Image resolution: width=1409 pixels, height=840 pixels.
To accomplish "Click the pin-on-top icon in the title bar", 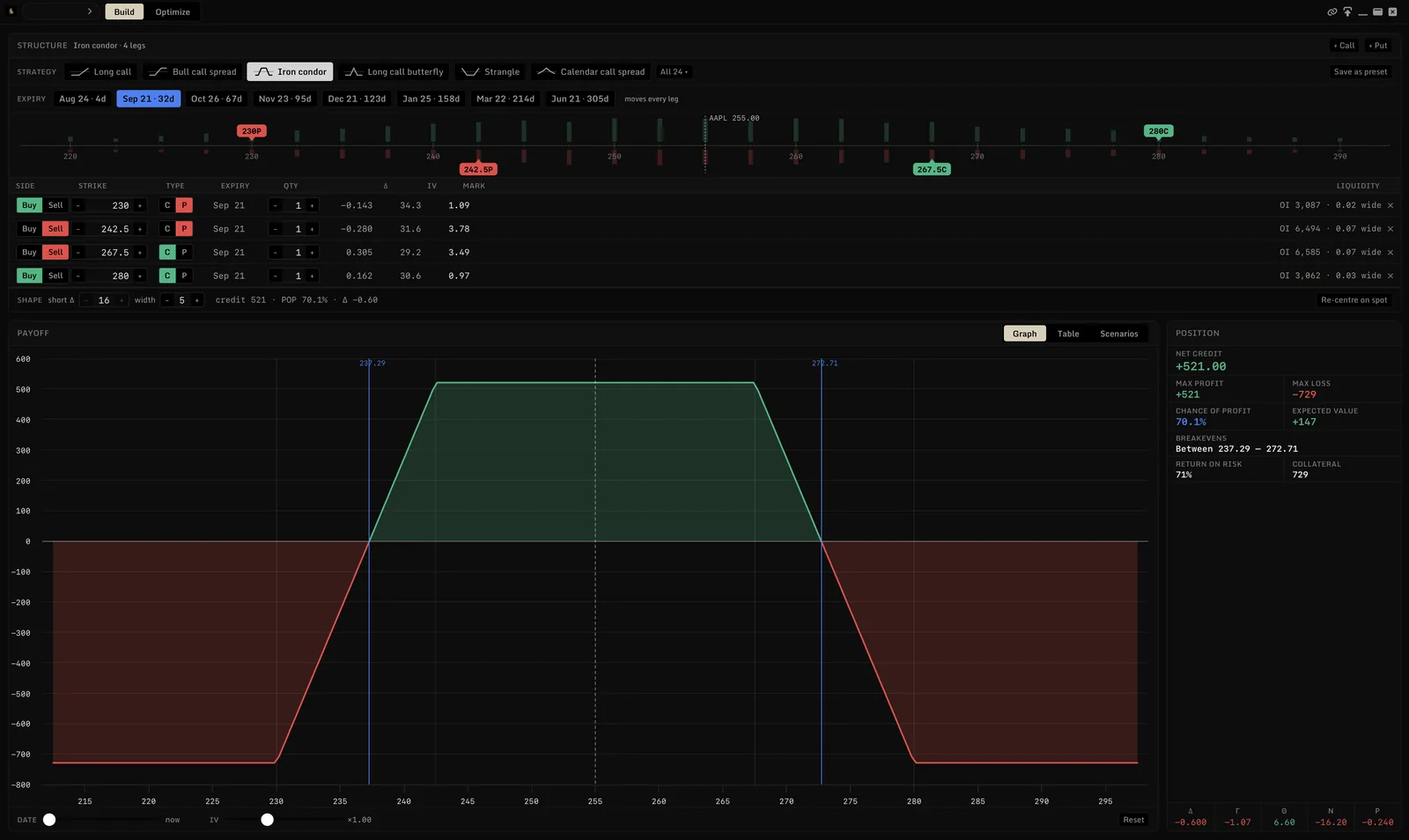I will (1347, 11).
